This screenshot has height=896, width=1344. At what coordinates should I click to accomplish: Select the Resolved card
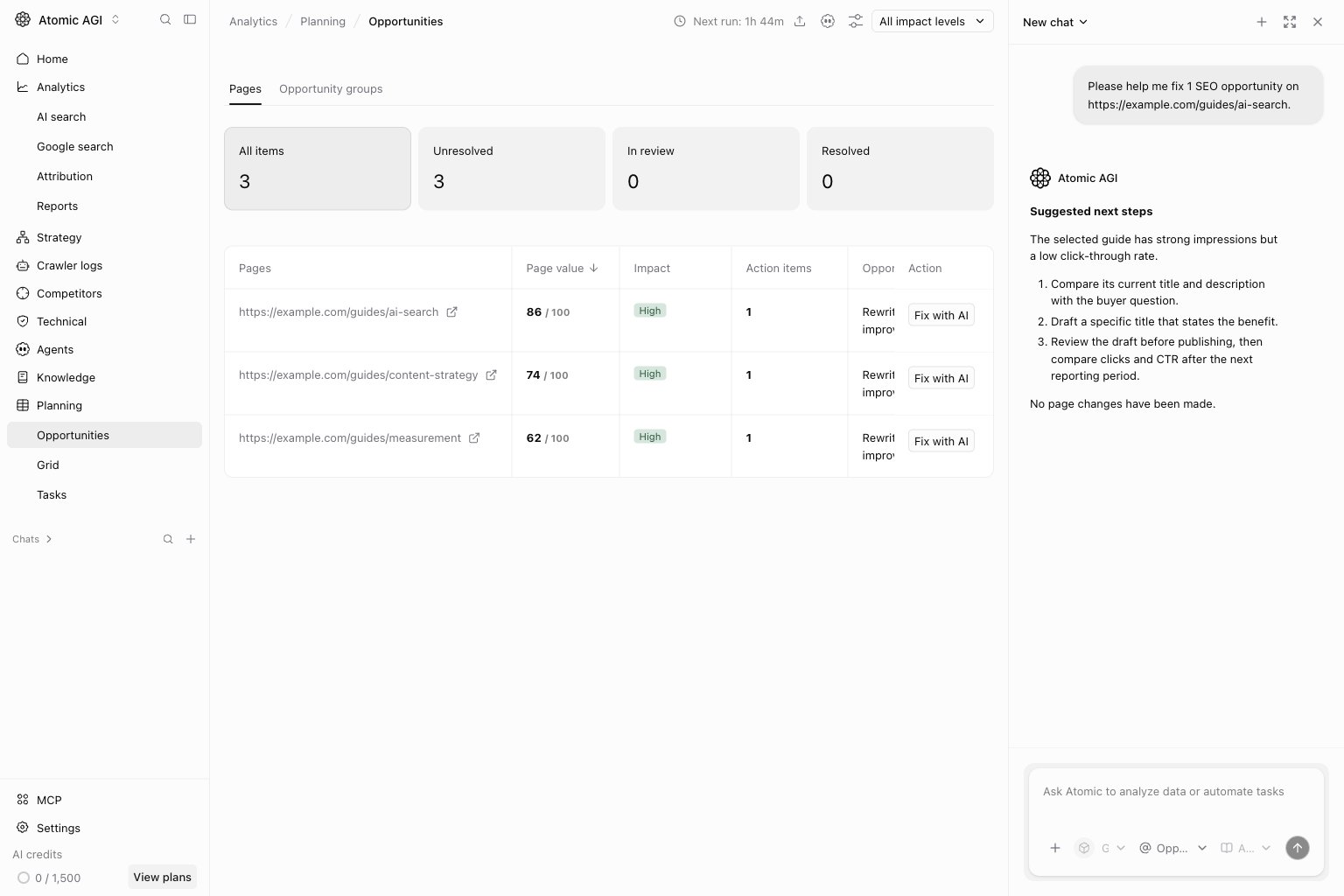900,168
